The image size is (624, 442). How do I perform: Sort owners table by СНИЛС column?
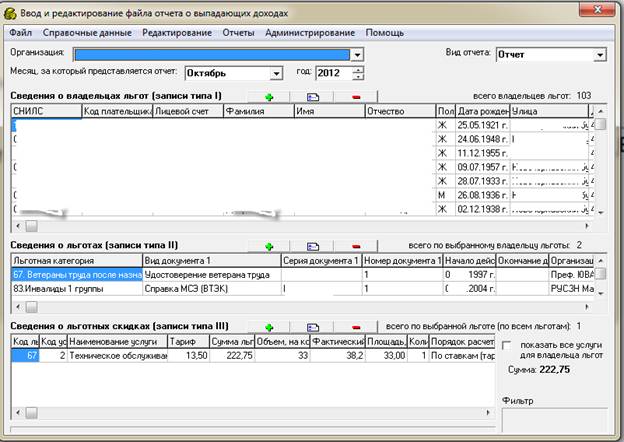[x=47, y=111]
